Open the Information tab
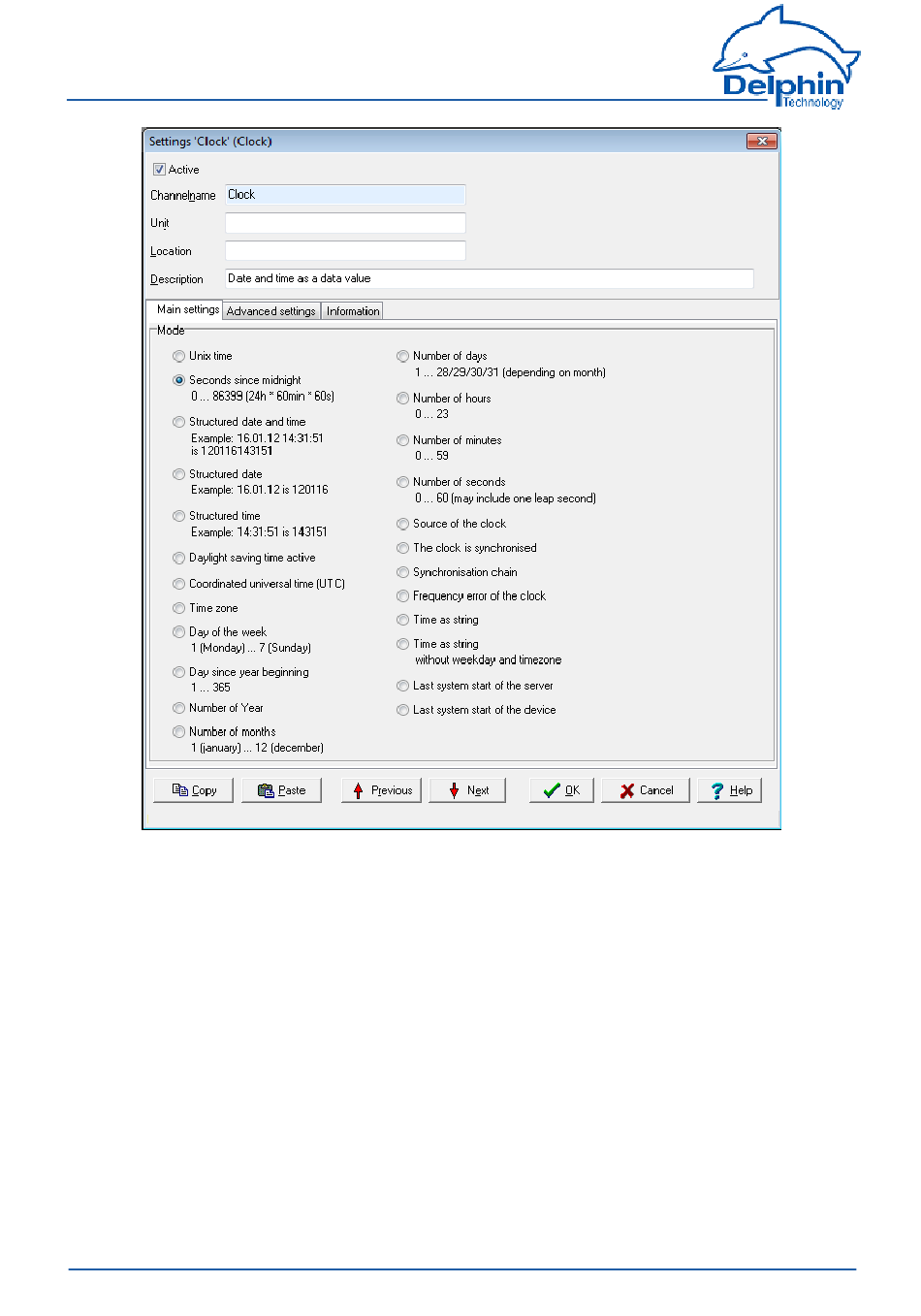This screenshot has height=1316, width=921. coord(353,311)
